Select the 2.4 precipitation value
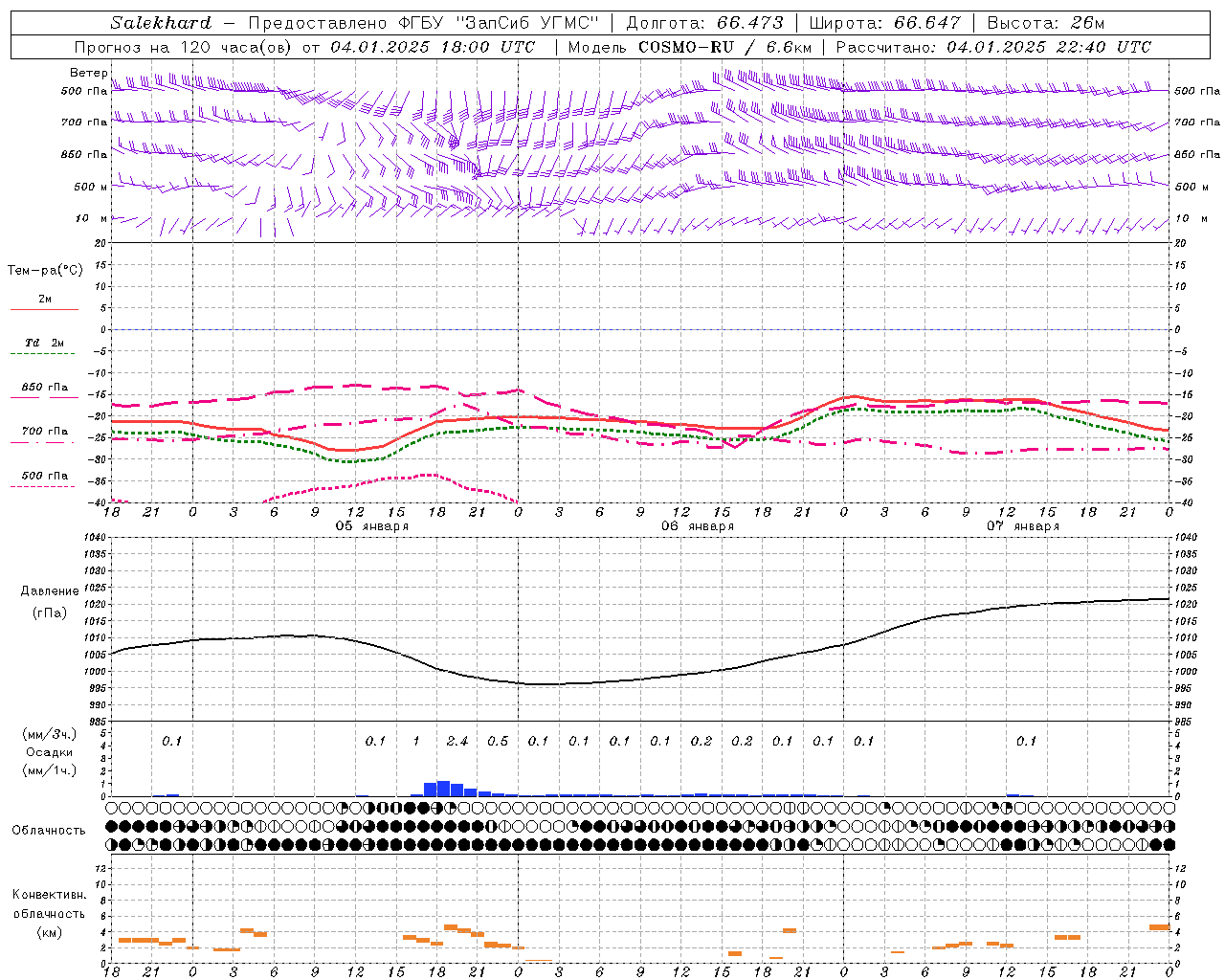Image resolution: width=1225 pixels, height=980 pixels. (457, 741)
